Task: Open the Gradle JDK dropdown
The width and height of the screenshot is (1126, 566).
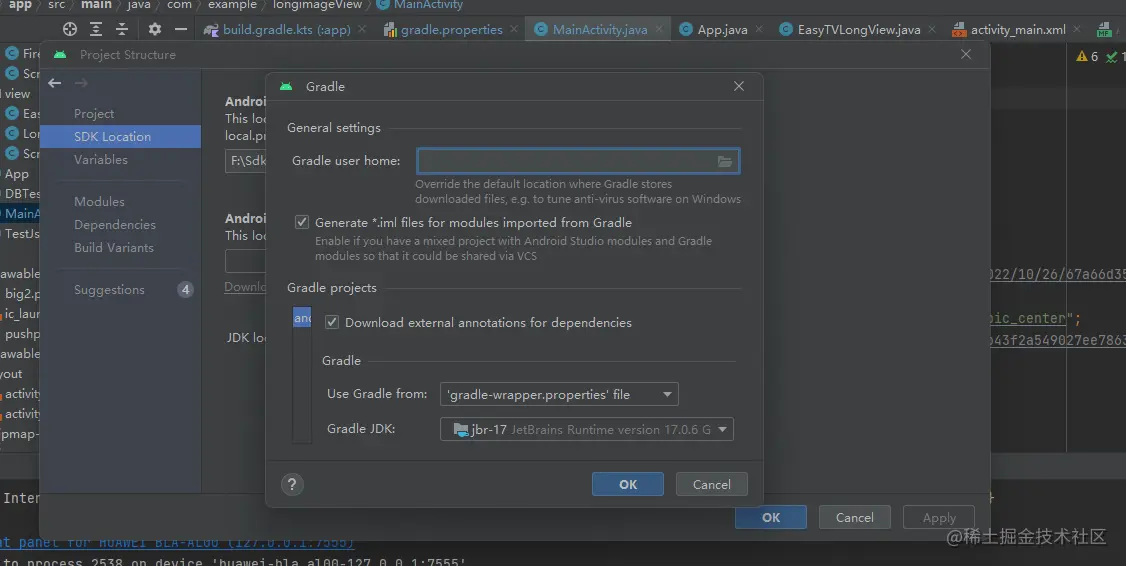Action: [x=587, y=430]
